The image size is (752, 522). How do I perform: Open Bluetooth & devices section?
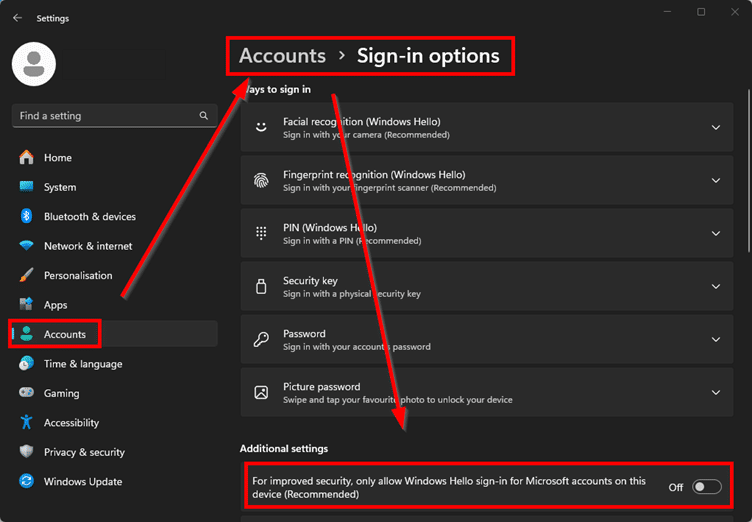pos(115,216)
